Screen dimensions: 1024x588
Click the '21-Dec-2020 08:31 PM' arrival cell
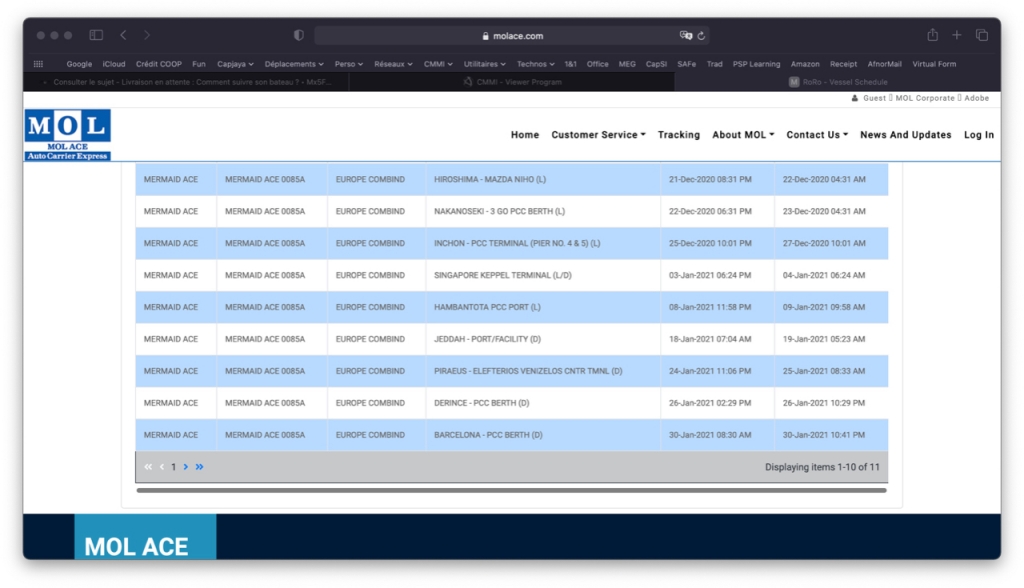717,179
